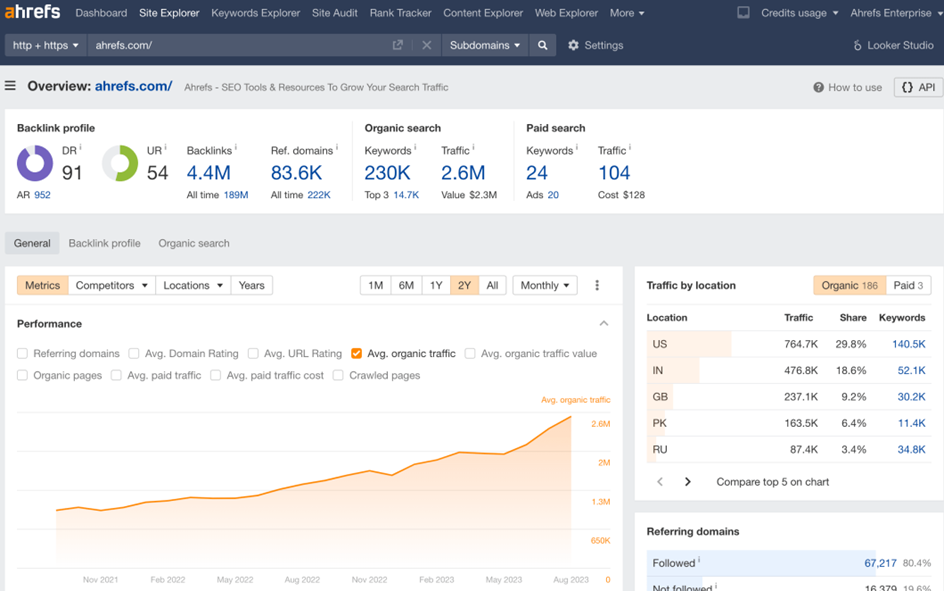Open the API button
Screen dimensions: 944x591
(918, 87)
